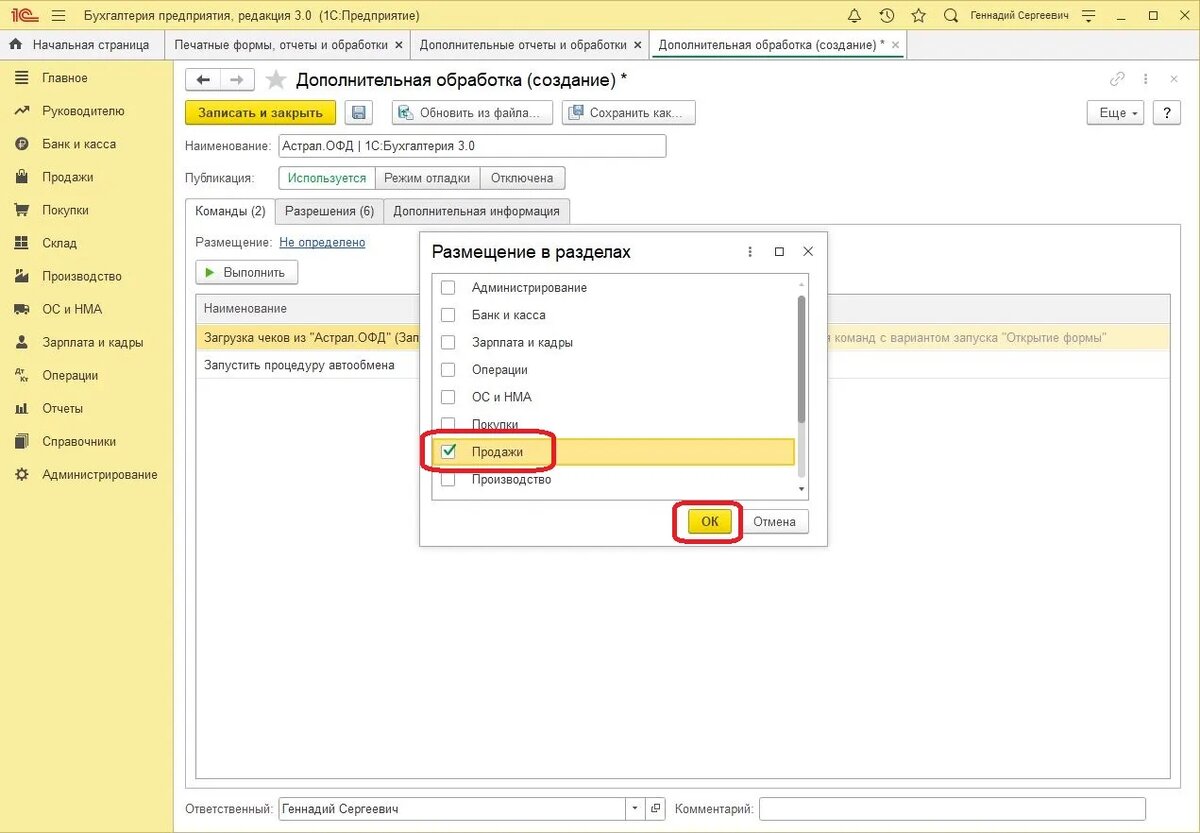Click the forward navigation arrow

pos(237,80)
